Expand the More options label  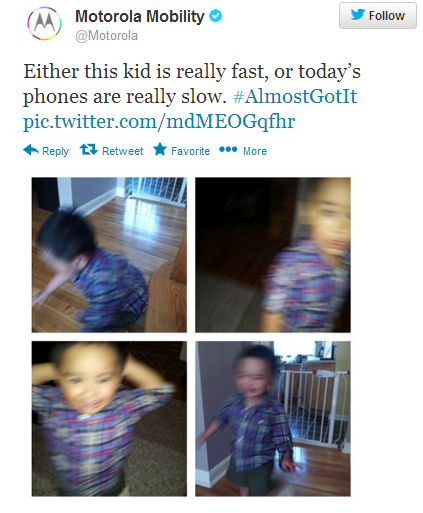[x=255, y=151]
